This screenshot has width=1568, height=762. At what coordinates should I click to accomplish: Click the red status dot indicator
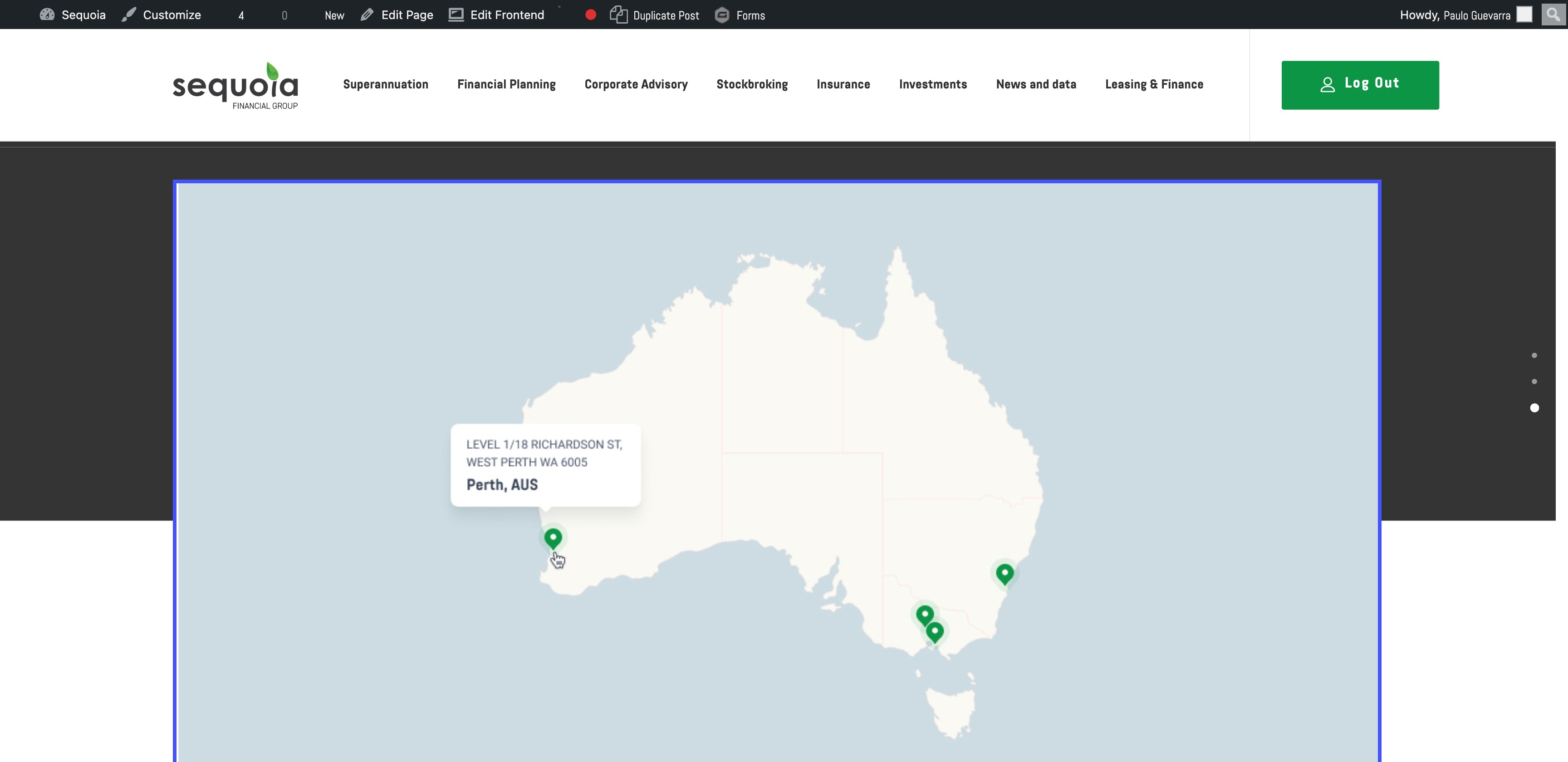tap(590, 15)
